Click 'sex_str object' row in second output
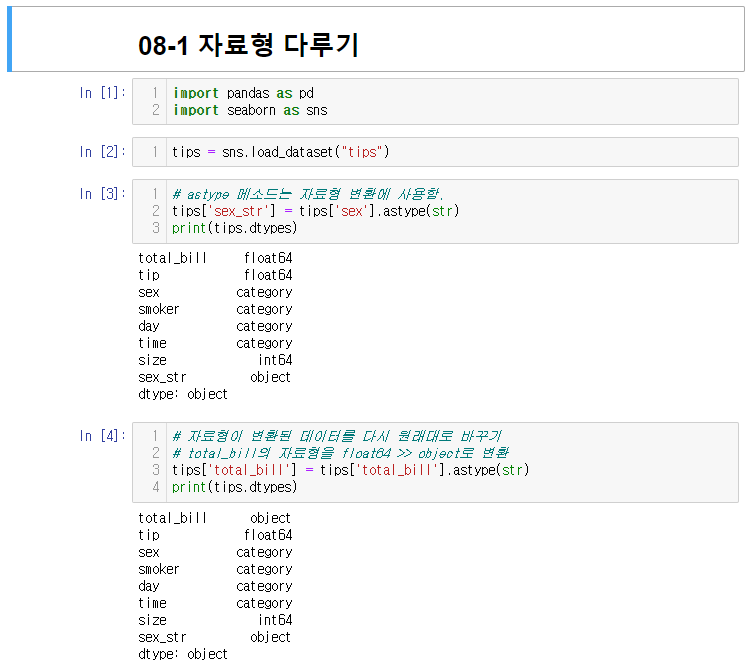Screen dimensions: 749x667 (214, 637)
